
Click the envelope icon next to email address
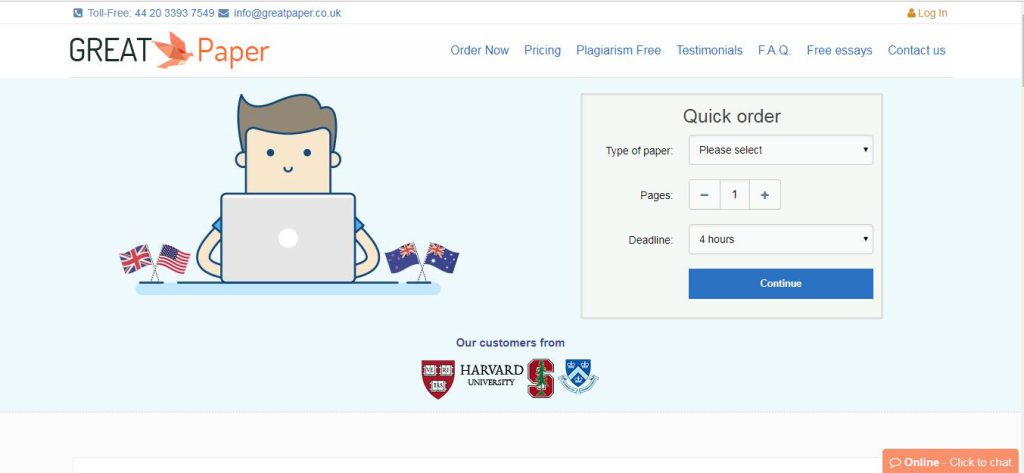(x=223, y=13)
